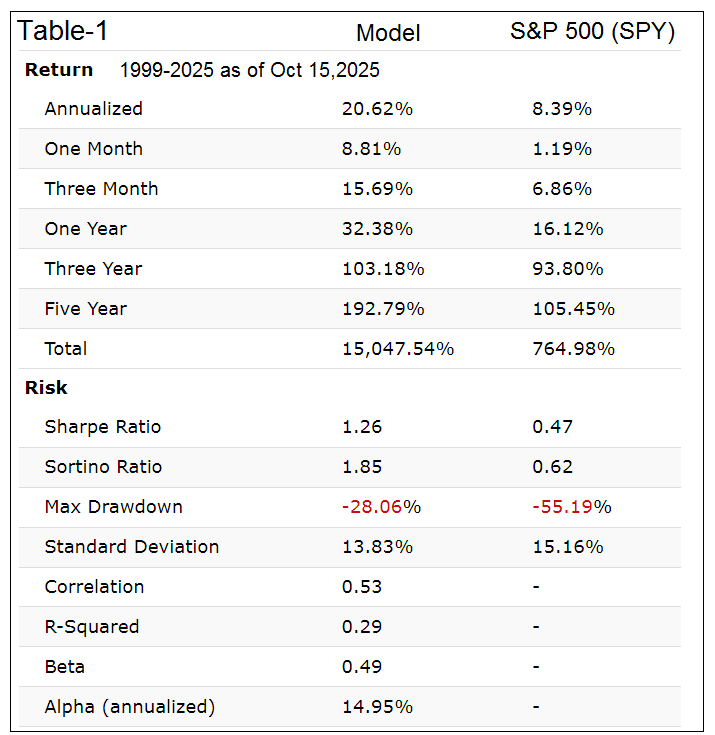Screen dimensions: 715x735
Task: Select the Model column header
Action: [388, 32]
